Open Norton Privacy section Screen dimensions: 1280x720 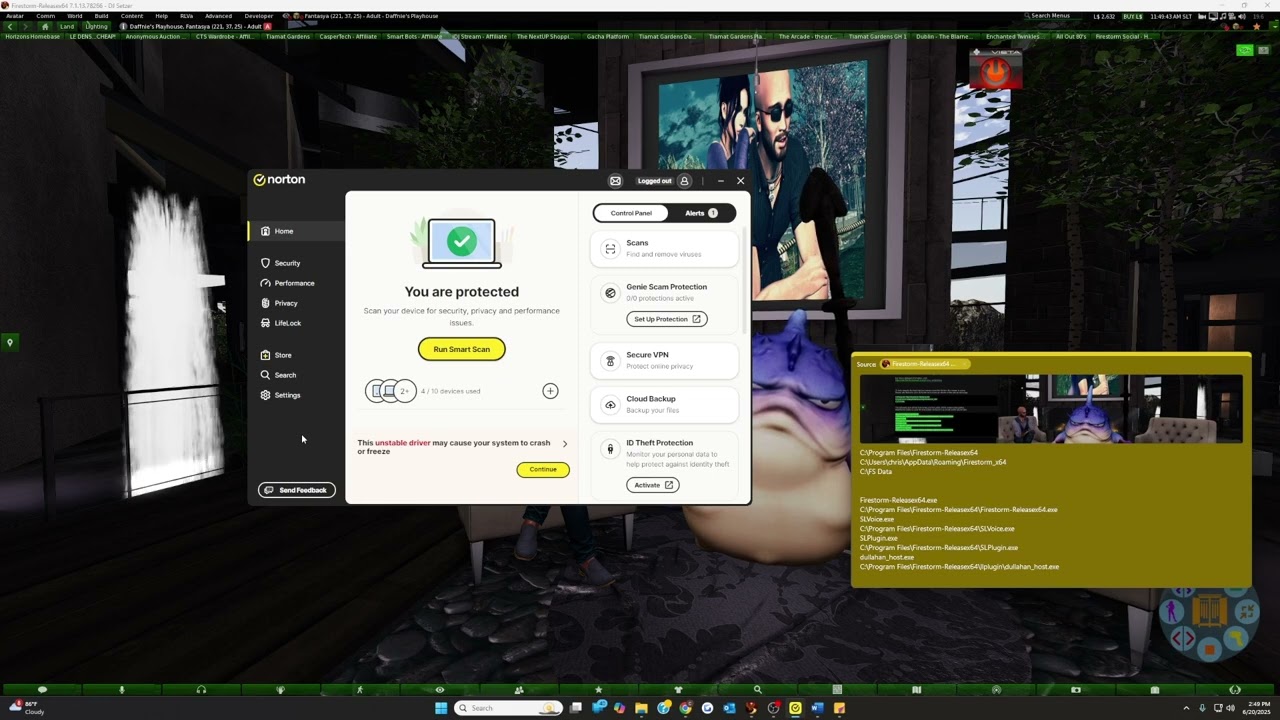[279, 303]
